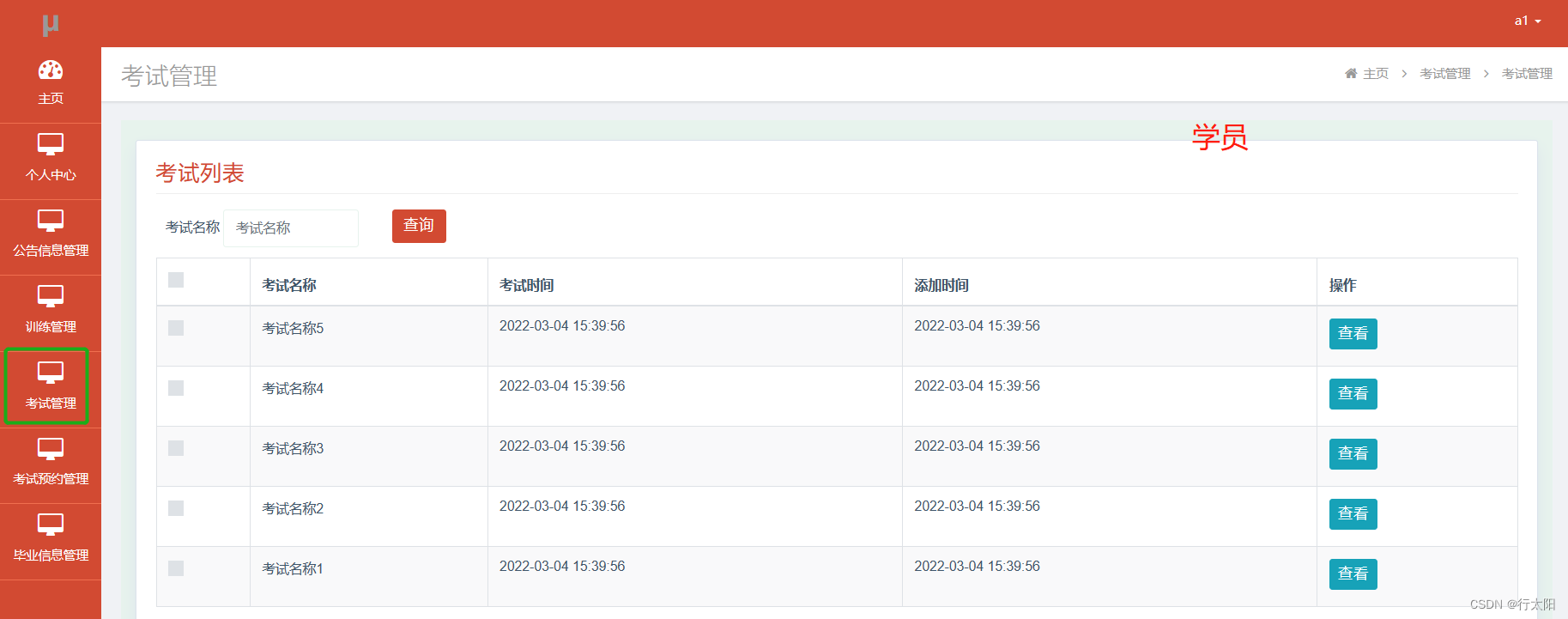Check the box for 考试名称5 row
The image size is (1568, 619).
click(x=176, y=328)
